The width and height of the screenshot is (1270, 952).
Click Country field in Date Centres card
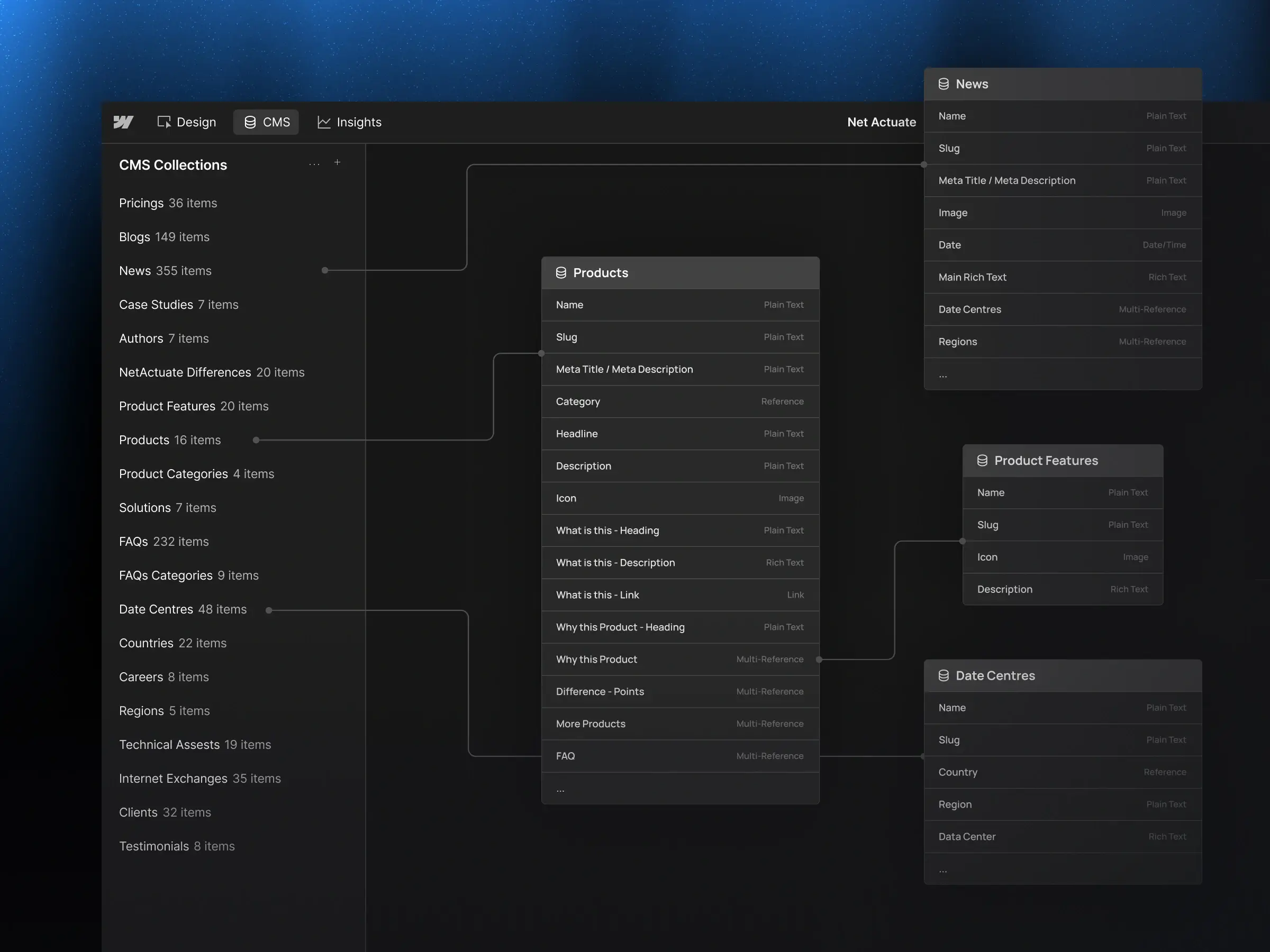coord(1063,772)
